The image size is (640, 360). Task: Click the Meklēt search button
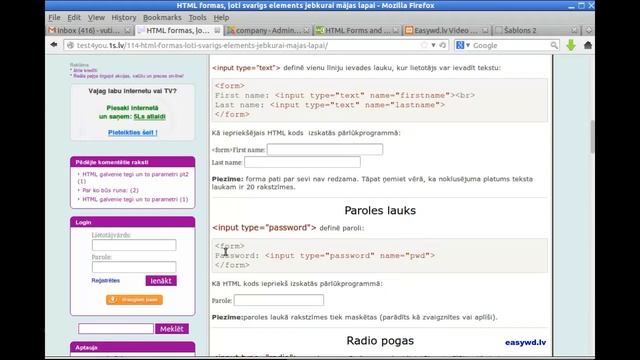point(172,329)
